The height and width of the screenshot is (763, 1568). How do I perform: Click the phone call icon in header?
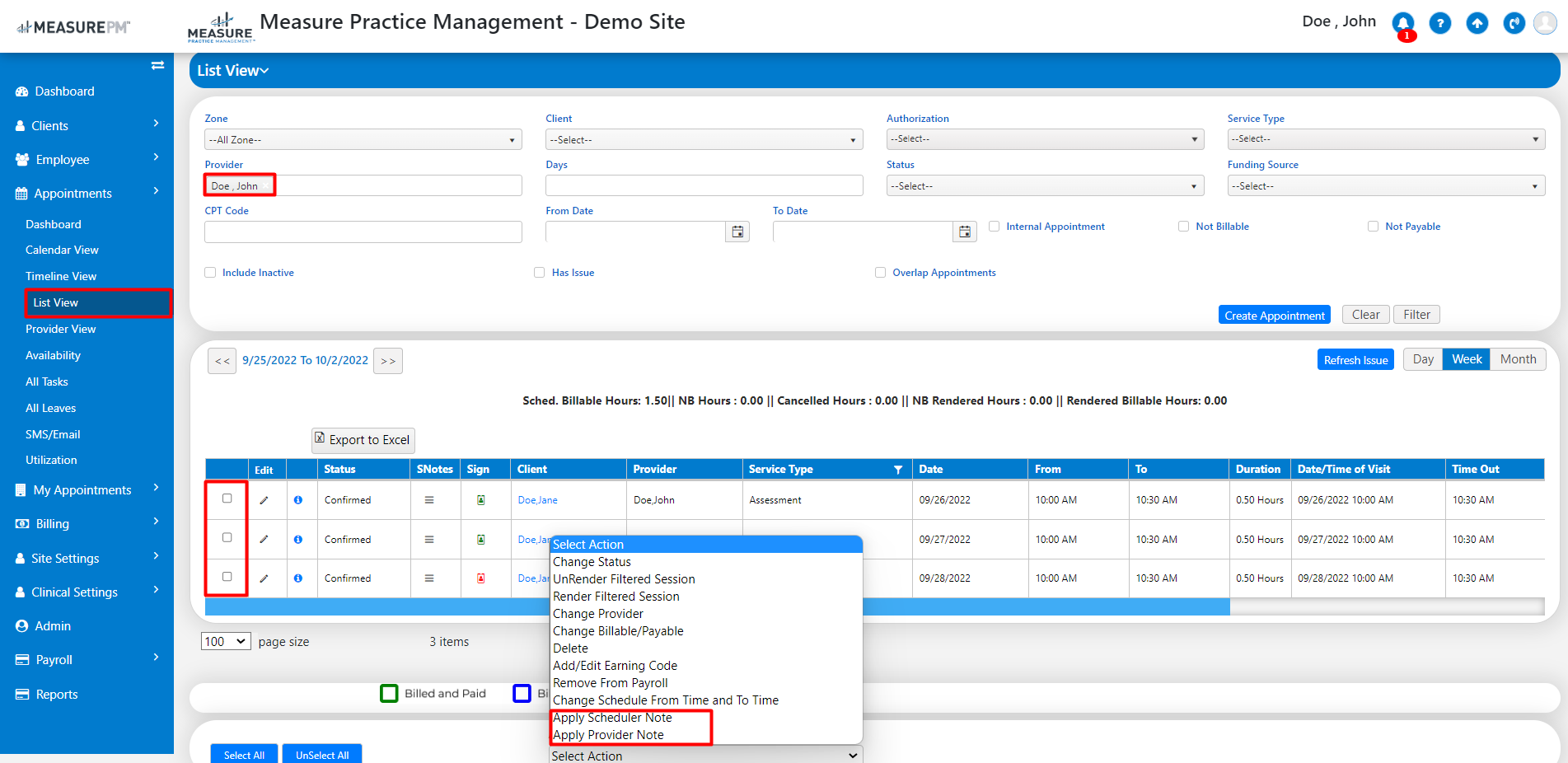[x=1514, y=23]
